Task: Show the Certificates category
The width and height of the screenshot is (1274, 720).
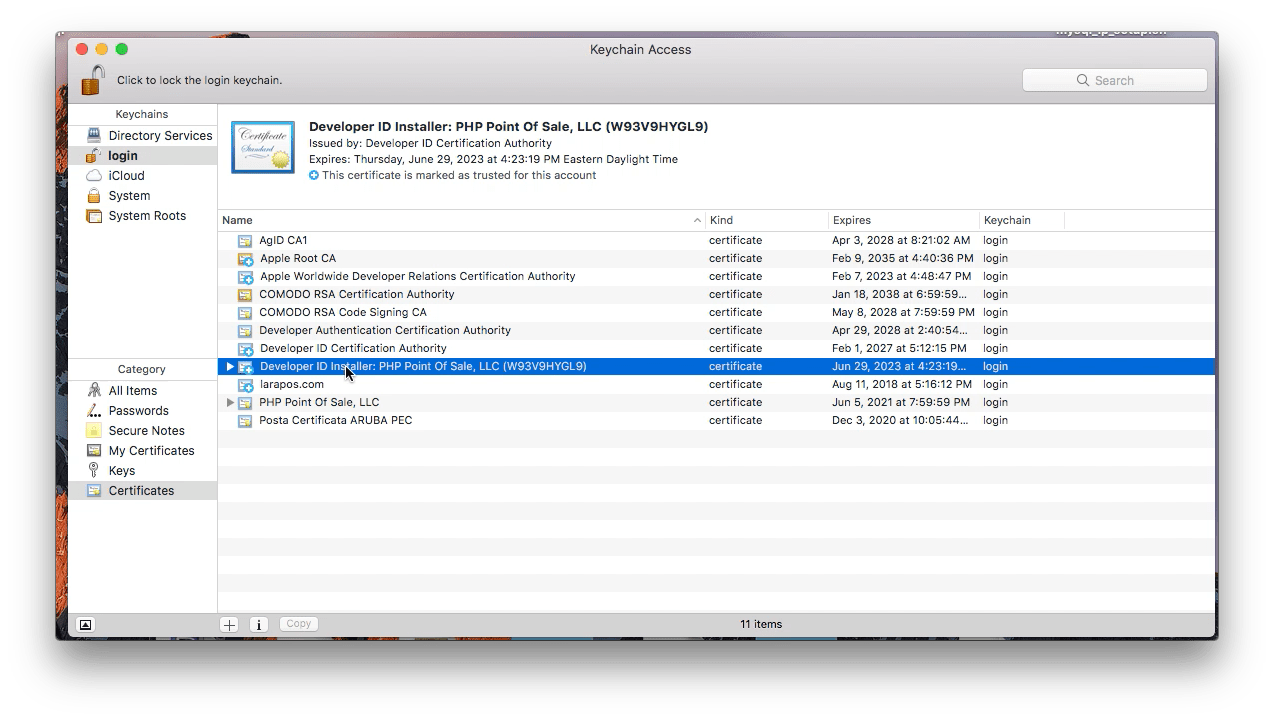Action: 142,491
